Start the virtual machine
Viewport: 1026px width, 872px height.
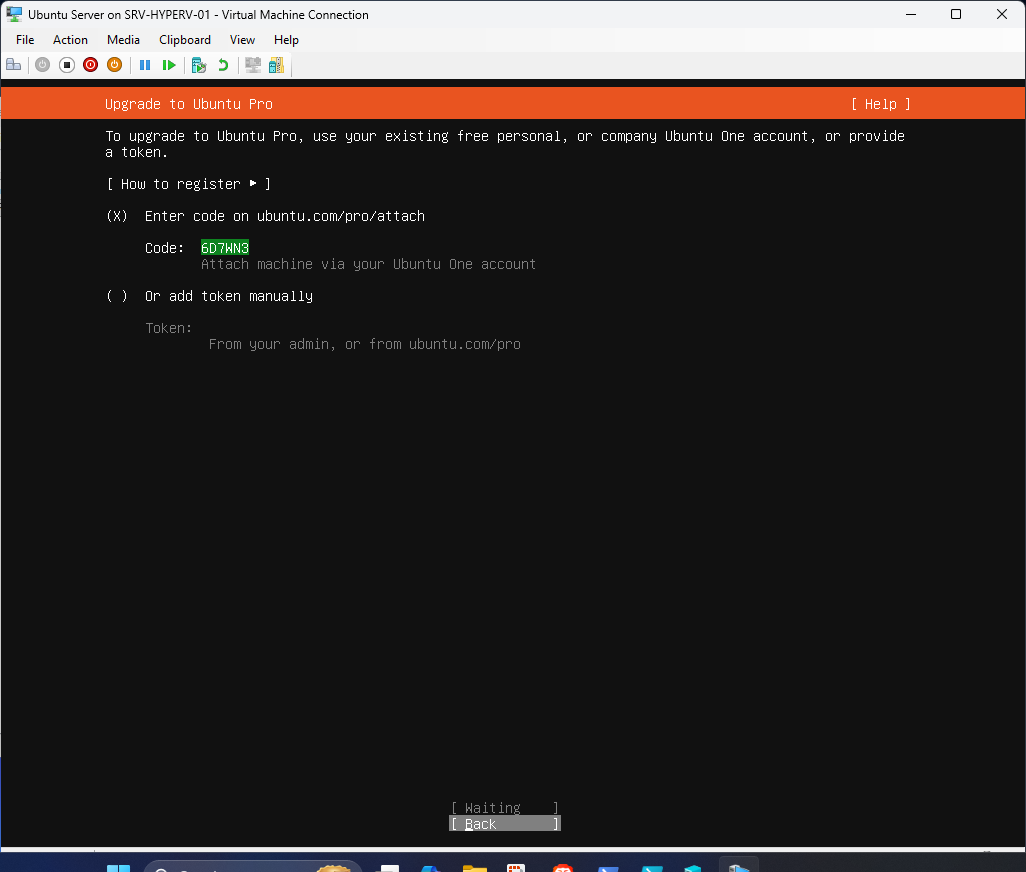click(x=42, y=64)
